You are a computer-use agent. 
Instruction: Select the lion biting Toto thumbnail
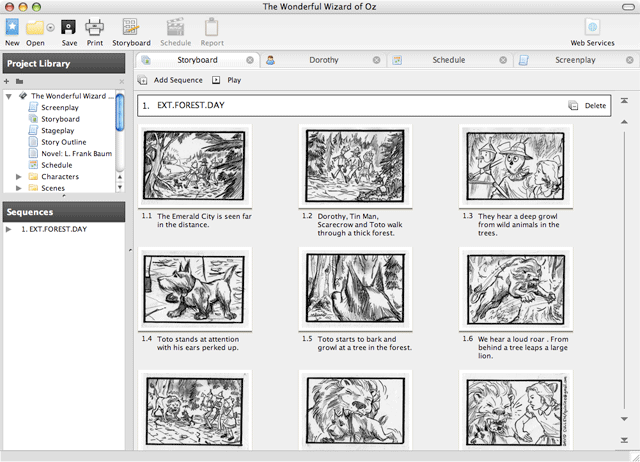point(355,411)
